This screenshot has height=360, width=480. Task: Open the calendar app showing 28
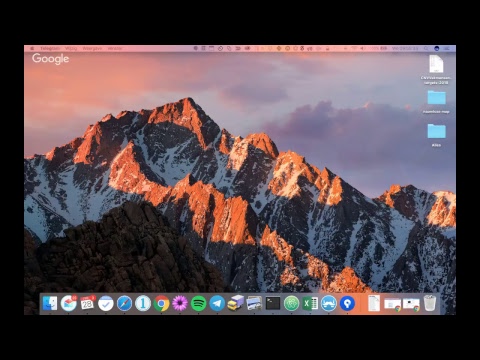pyautogui.click(x=87, y=304)
